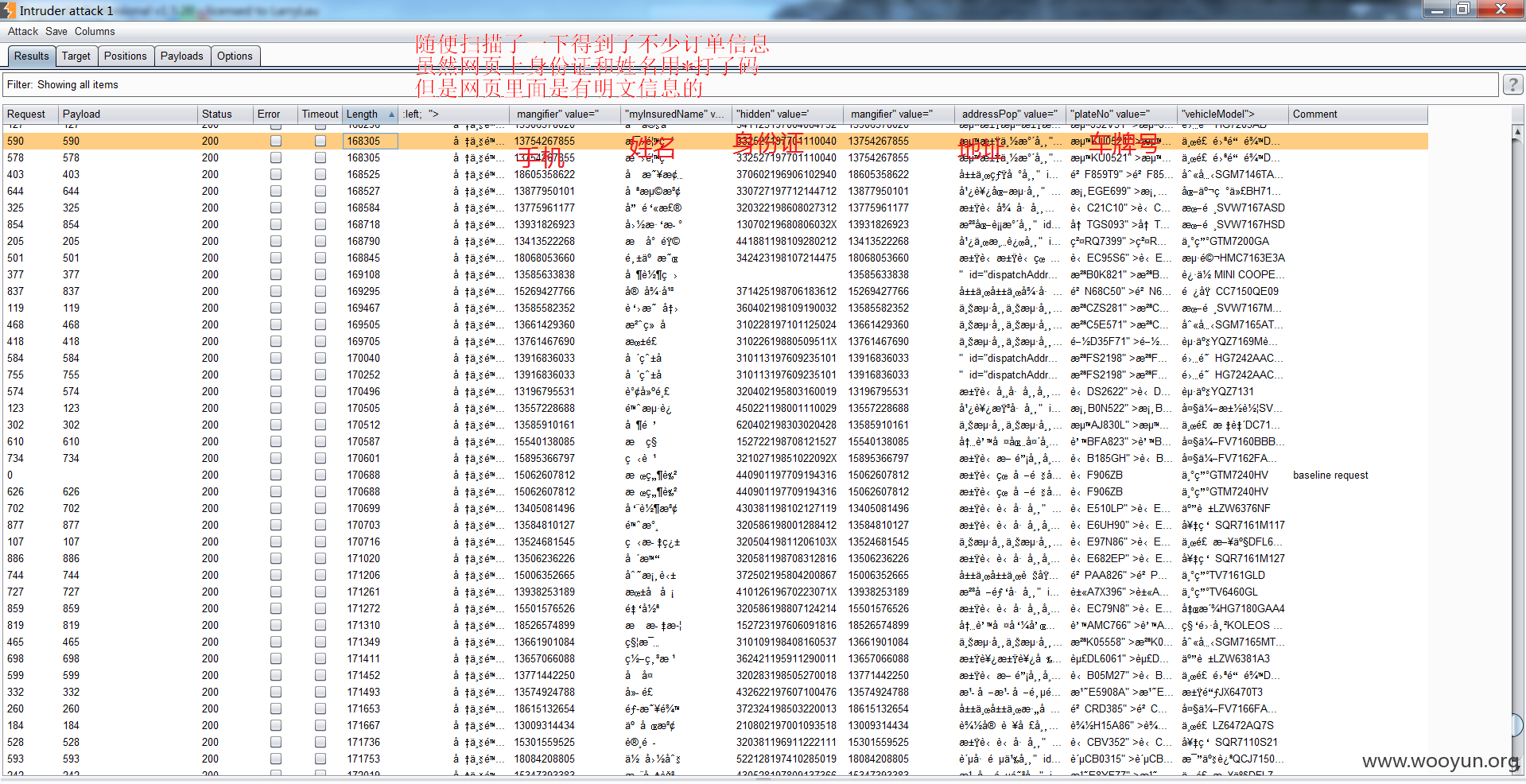Viewport: 1526px width, 784px height.
Task: Click the Intruder attack window icon
Action: click(x=9, y=10)
